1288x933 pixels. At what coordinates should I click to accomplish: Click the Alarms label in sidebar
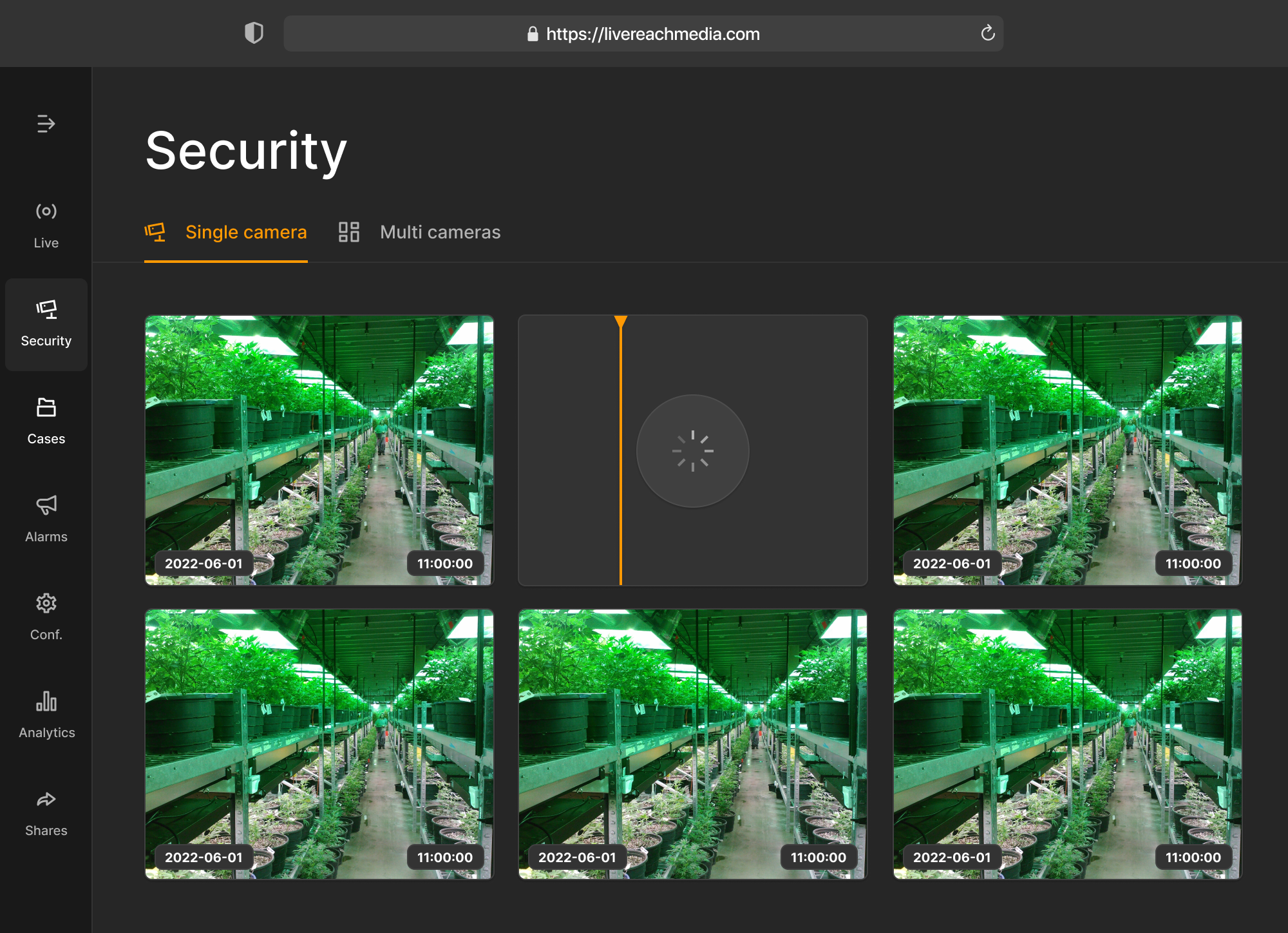click(x=46, y=537)
